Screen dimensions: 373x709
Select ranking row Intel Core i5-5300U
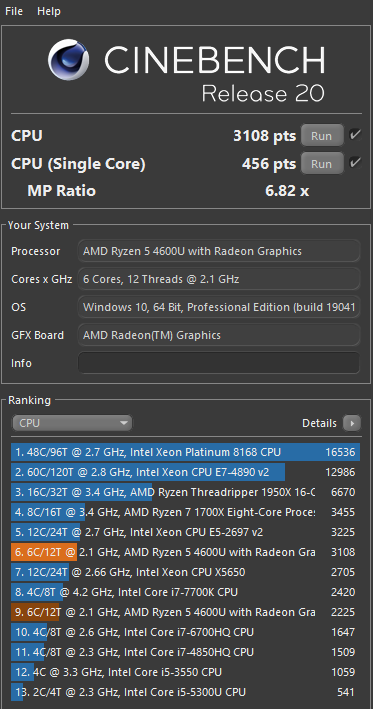[185, 692]
